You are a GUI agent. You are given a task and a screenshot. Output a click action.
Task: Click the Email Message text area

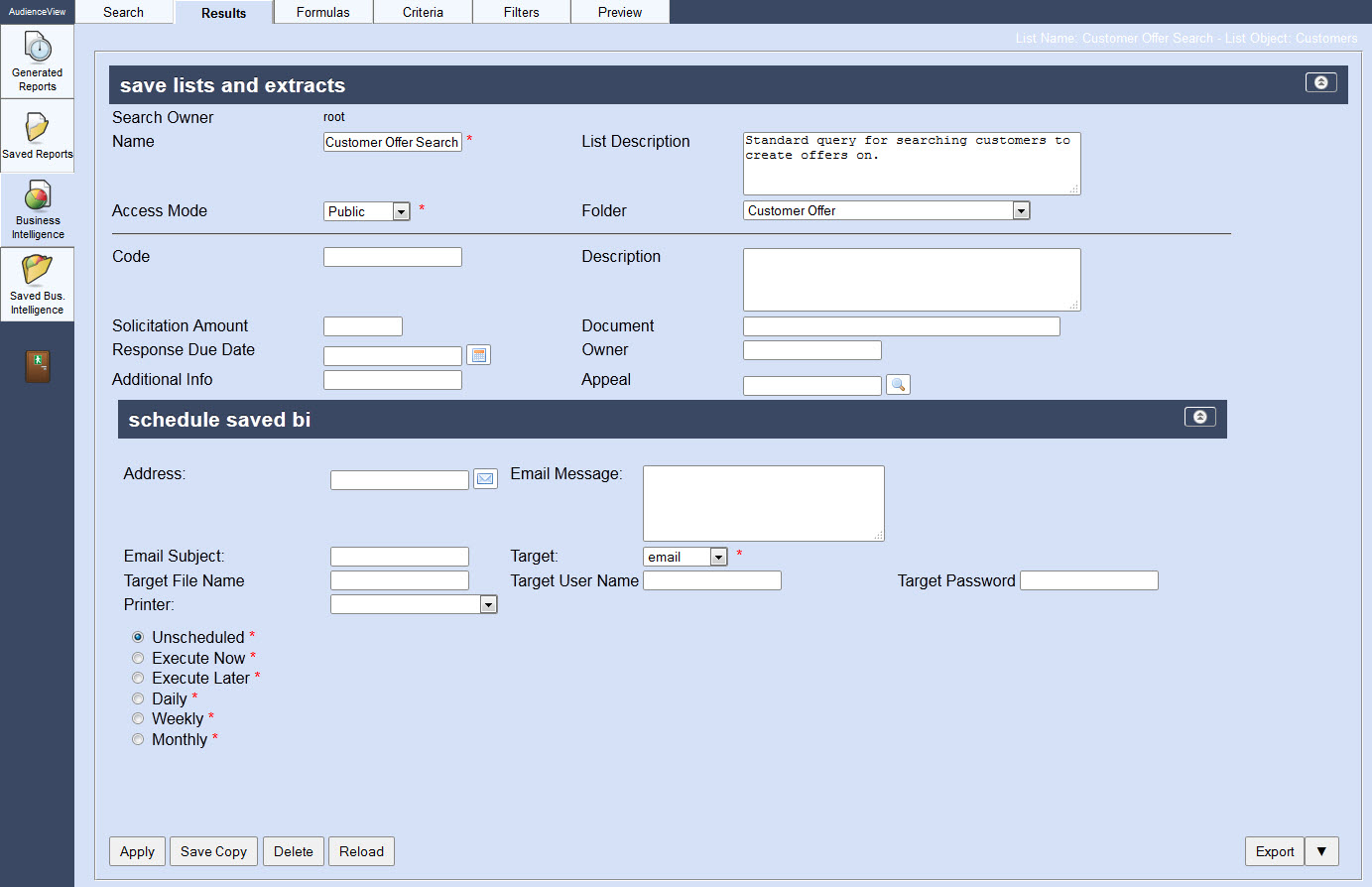point(764,503)
